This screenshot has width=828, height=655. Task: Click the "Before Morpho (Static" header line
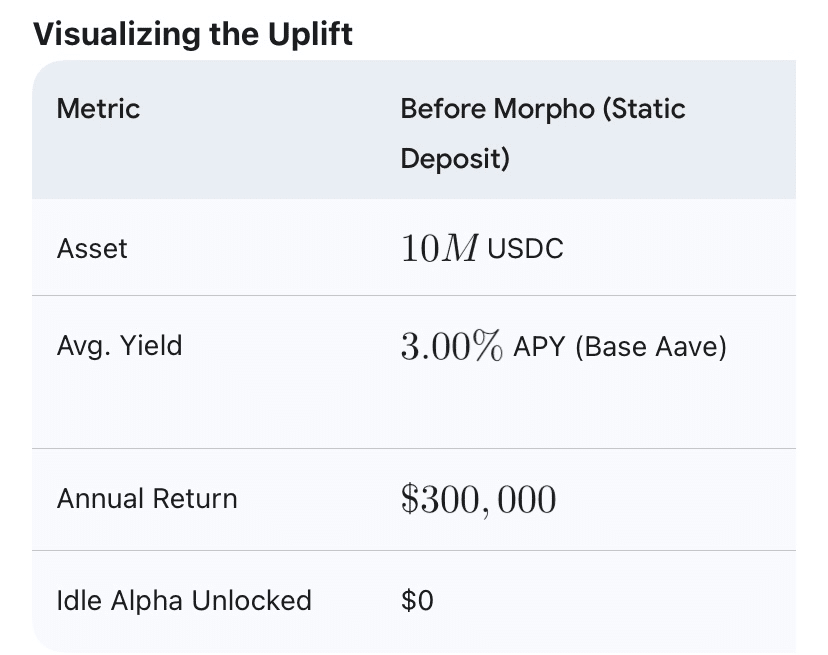click(x=542, y=108)
